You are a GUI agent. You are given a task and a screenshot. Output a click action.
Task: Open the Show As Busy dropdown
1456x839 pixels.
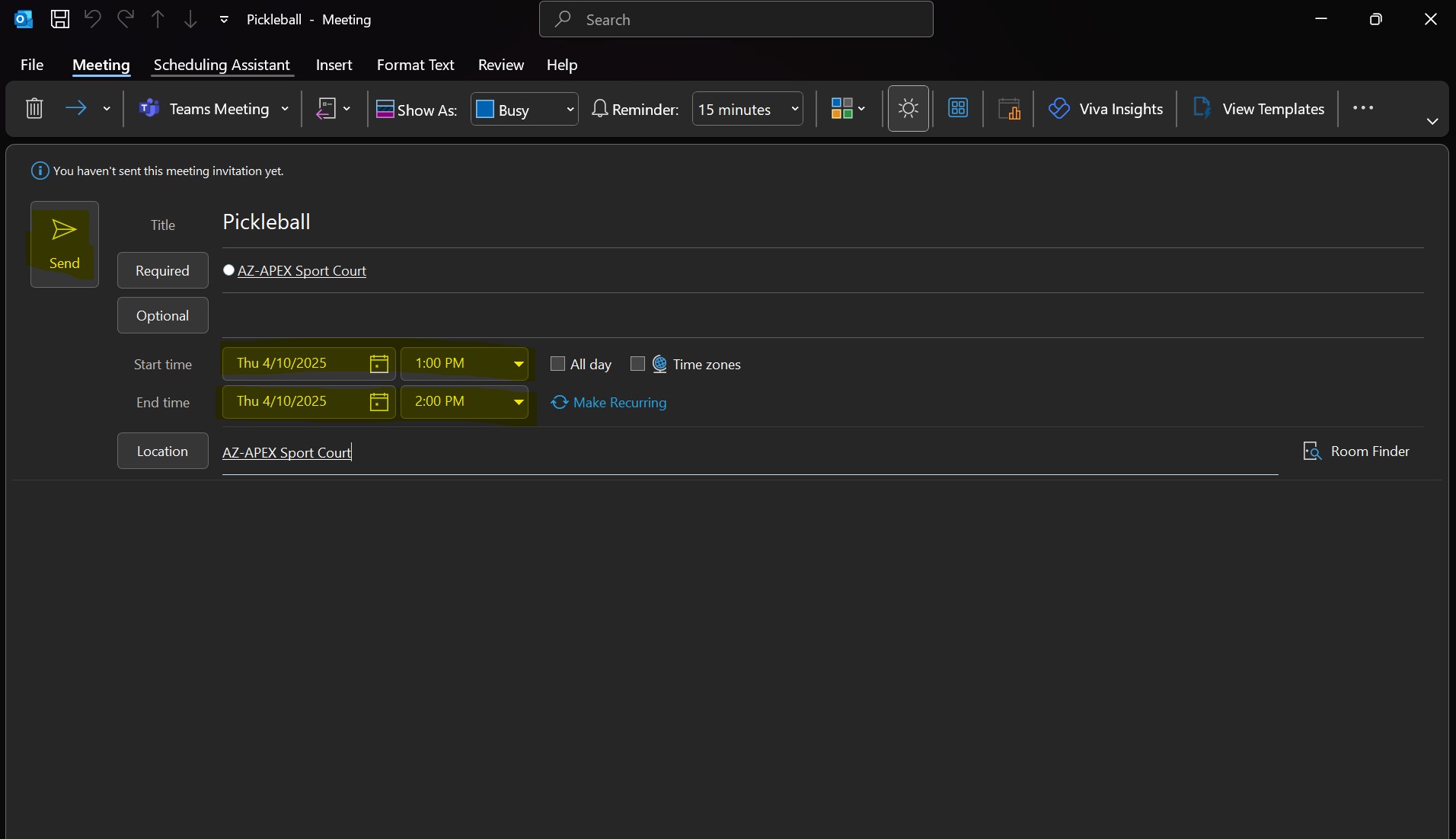tap(524, 110)
